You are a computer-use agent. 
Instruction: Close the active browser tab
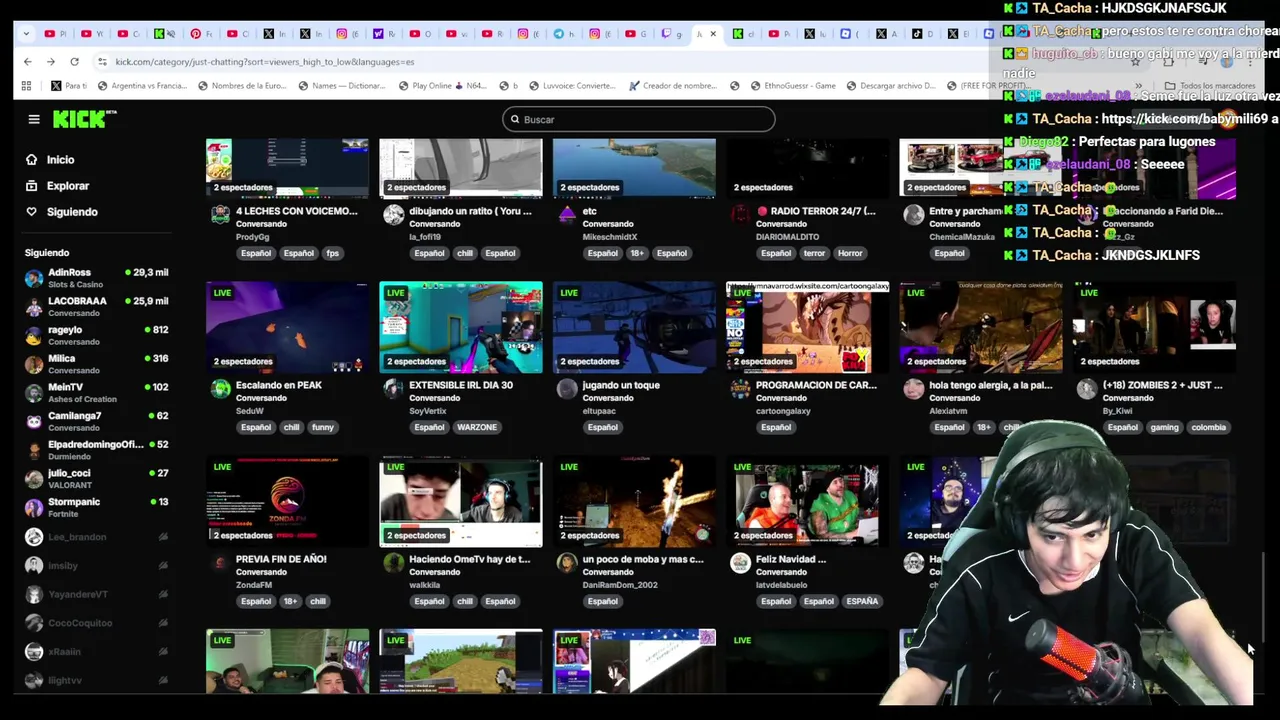[x=712, y=33]
